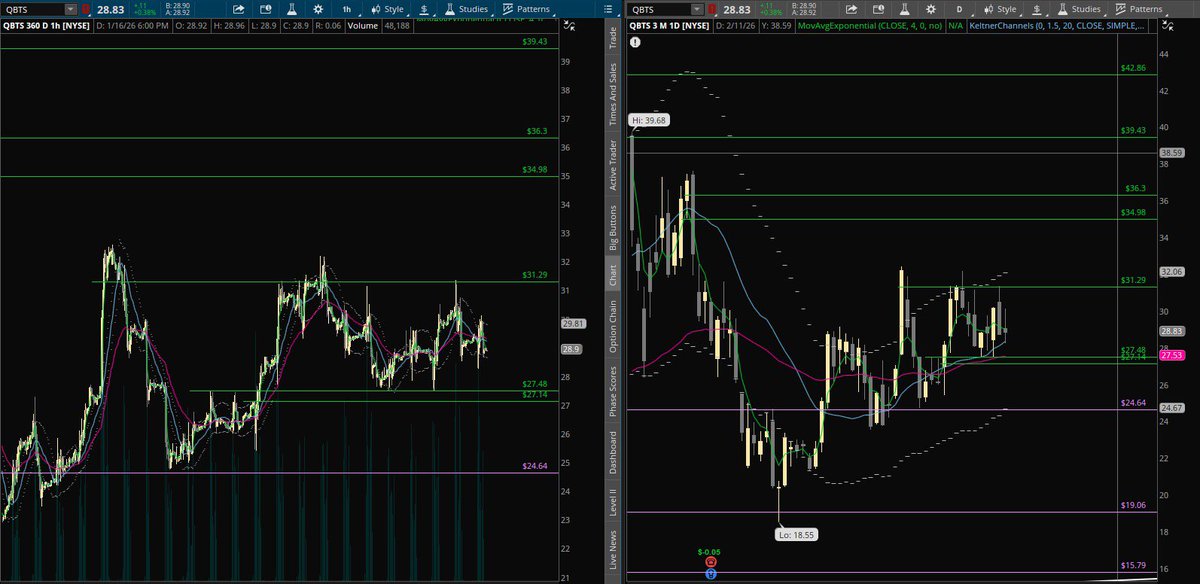Open the share chart icon on left toolbar

pyautogui.click(x=237, y=9)
